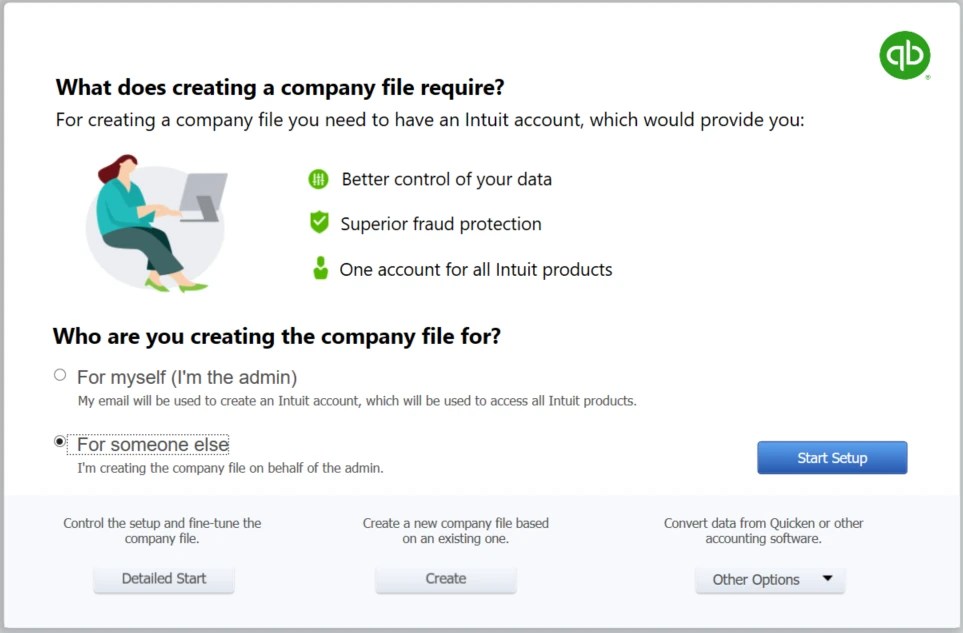Screen dimensions: 963x633
Task: Click "Superior fraud protection" text
Action: coord(440,223)
